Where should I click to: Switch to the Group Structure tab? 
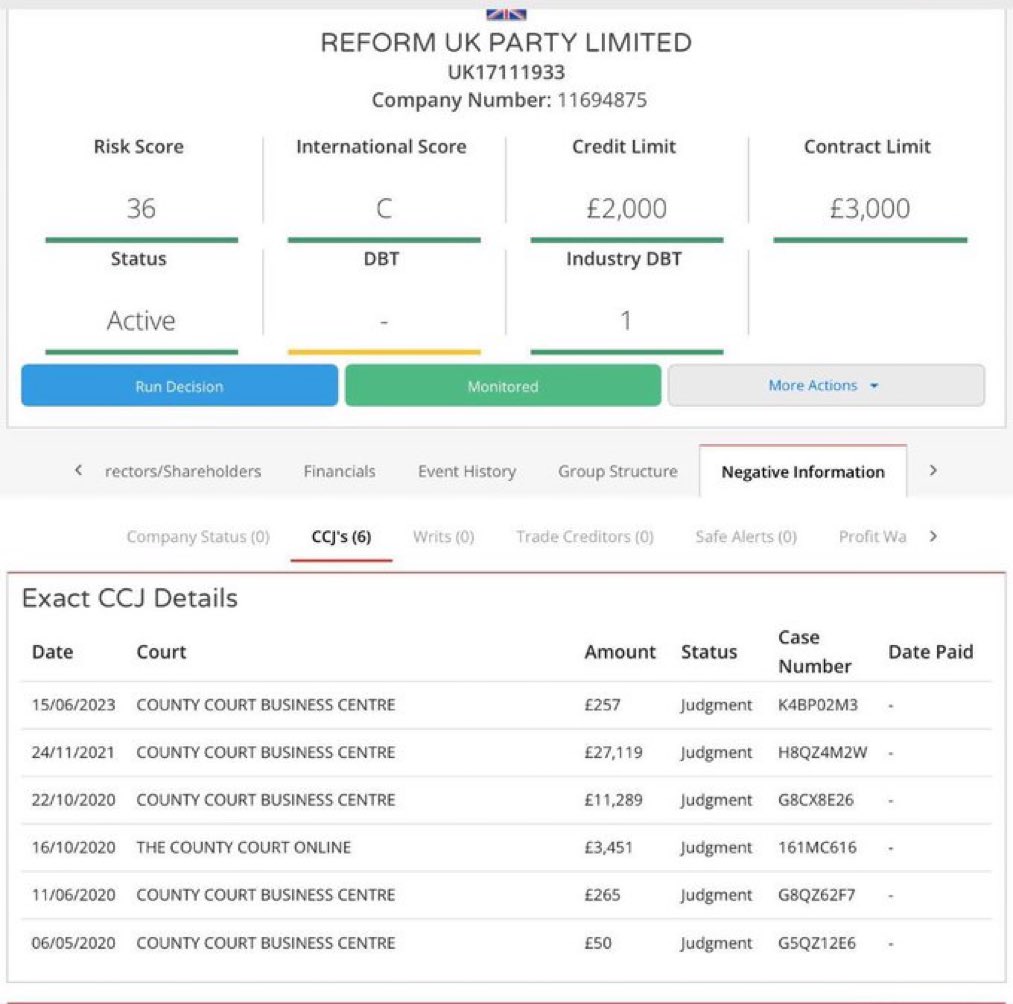click(618, 472)
